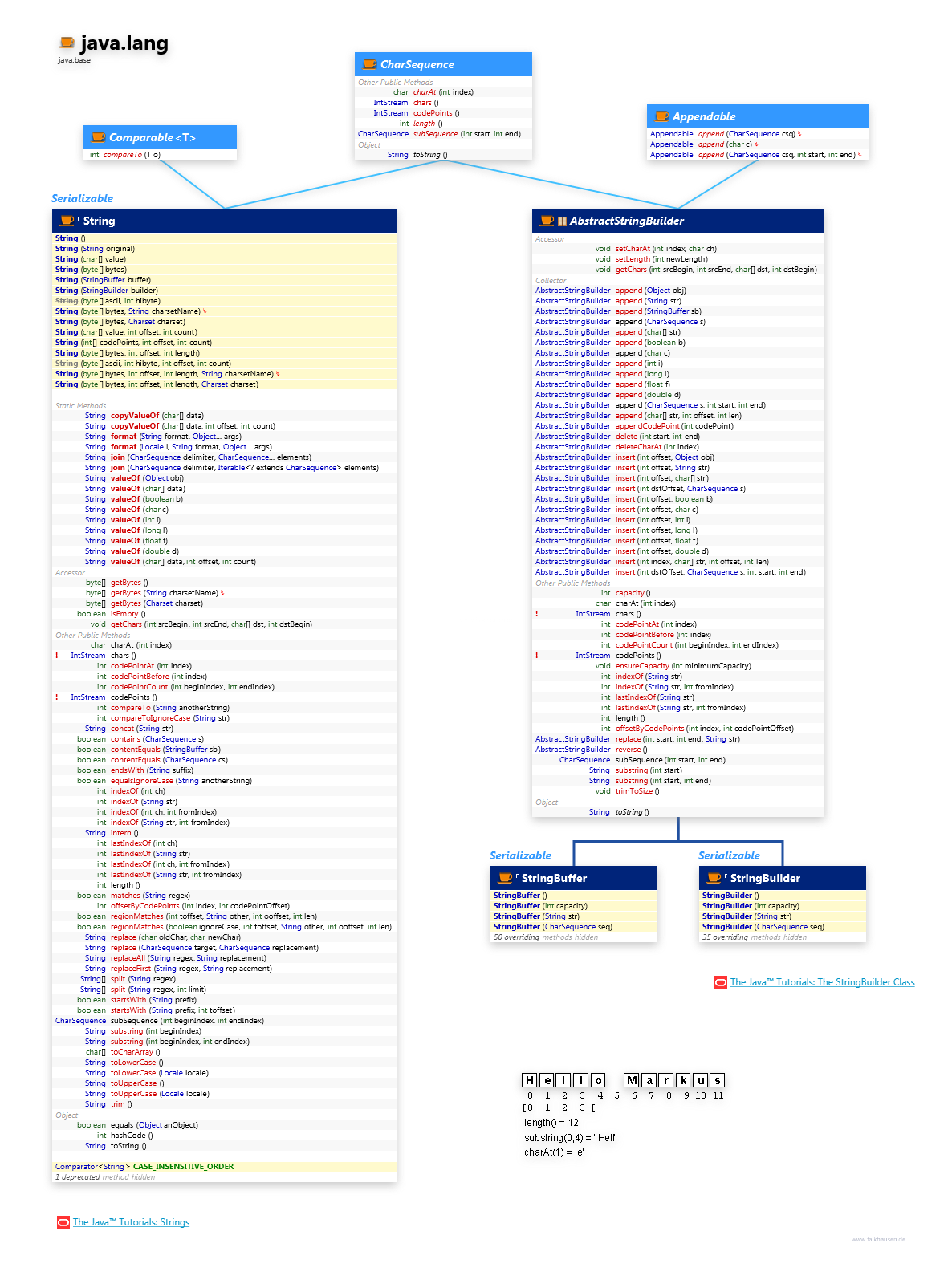Click subSequence method in CharSequence box
Viewport: 952px width, 1276px height.
(467, 134)
